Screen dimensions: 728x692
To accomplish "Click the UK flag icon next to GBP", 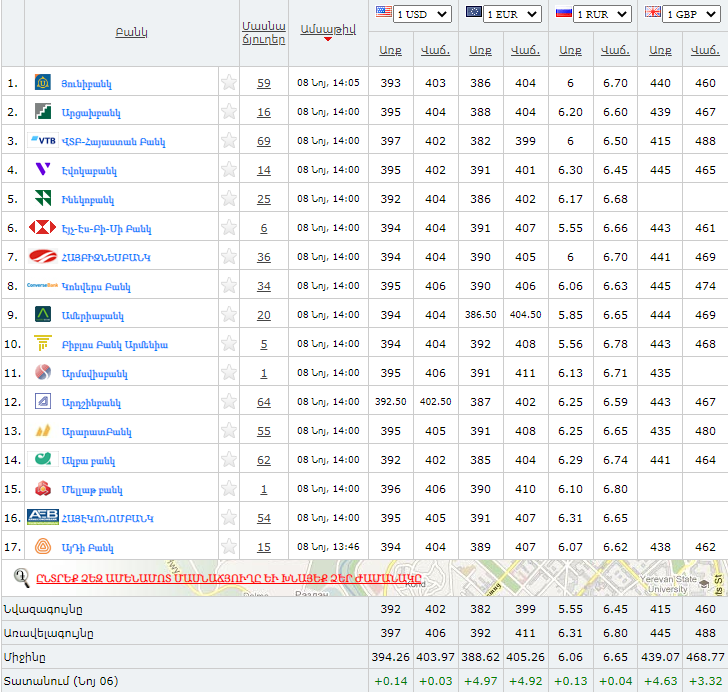I will coord(653,12).
